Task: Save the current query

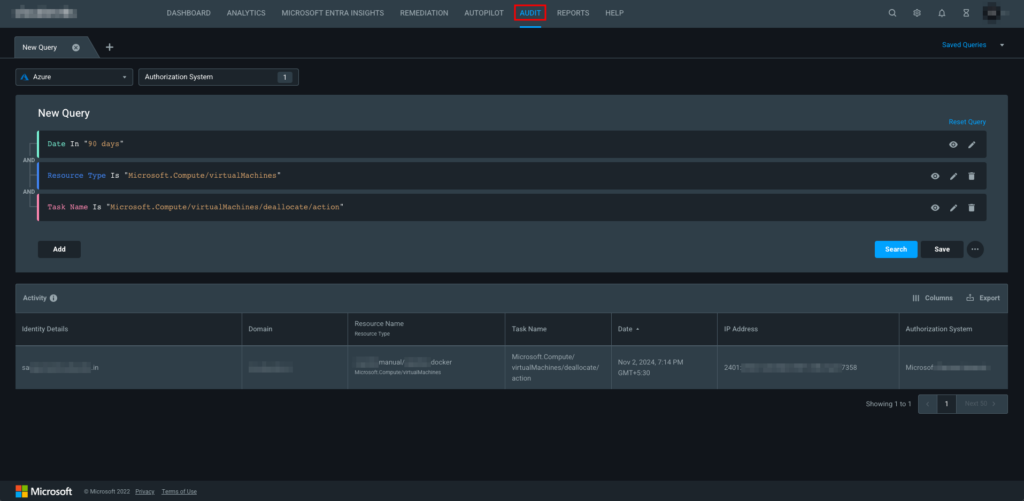Action: coord(942,249)
